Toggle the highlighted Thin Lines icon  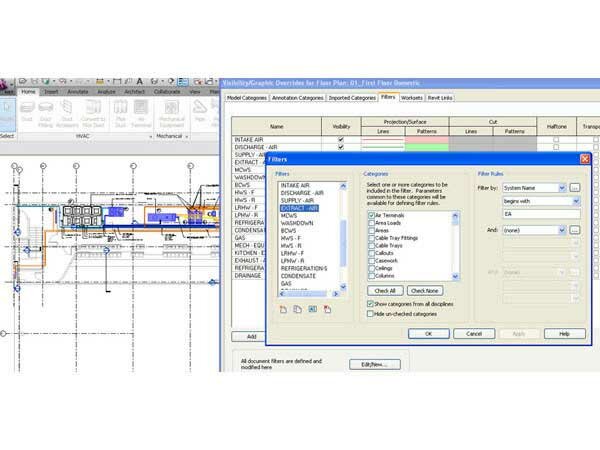pos(183,82)
